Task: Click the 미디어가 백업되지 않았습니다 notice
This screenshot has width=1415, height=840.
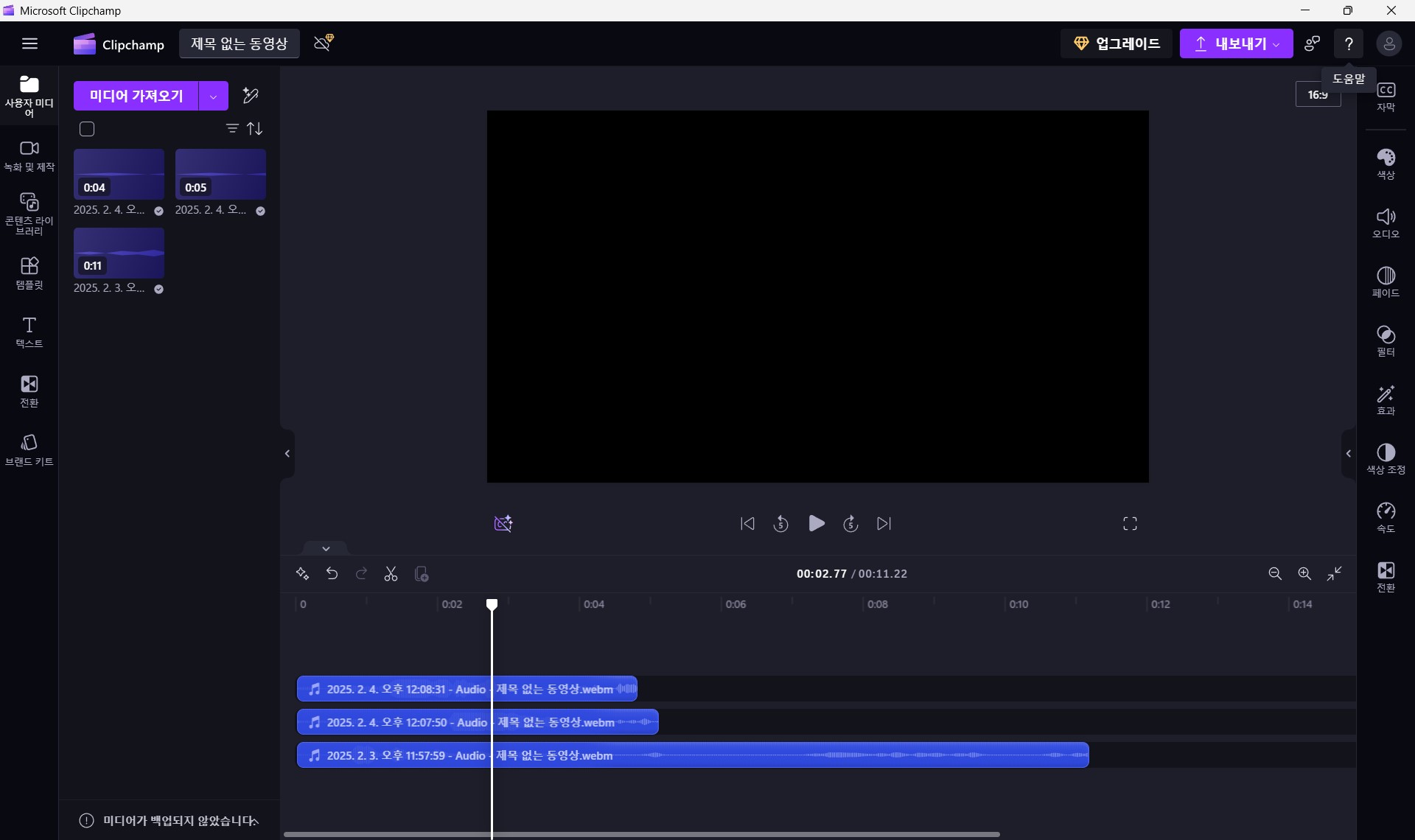Action: point(169,821)
